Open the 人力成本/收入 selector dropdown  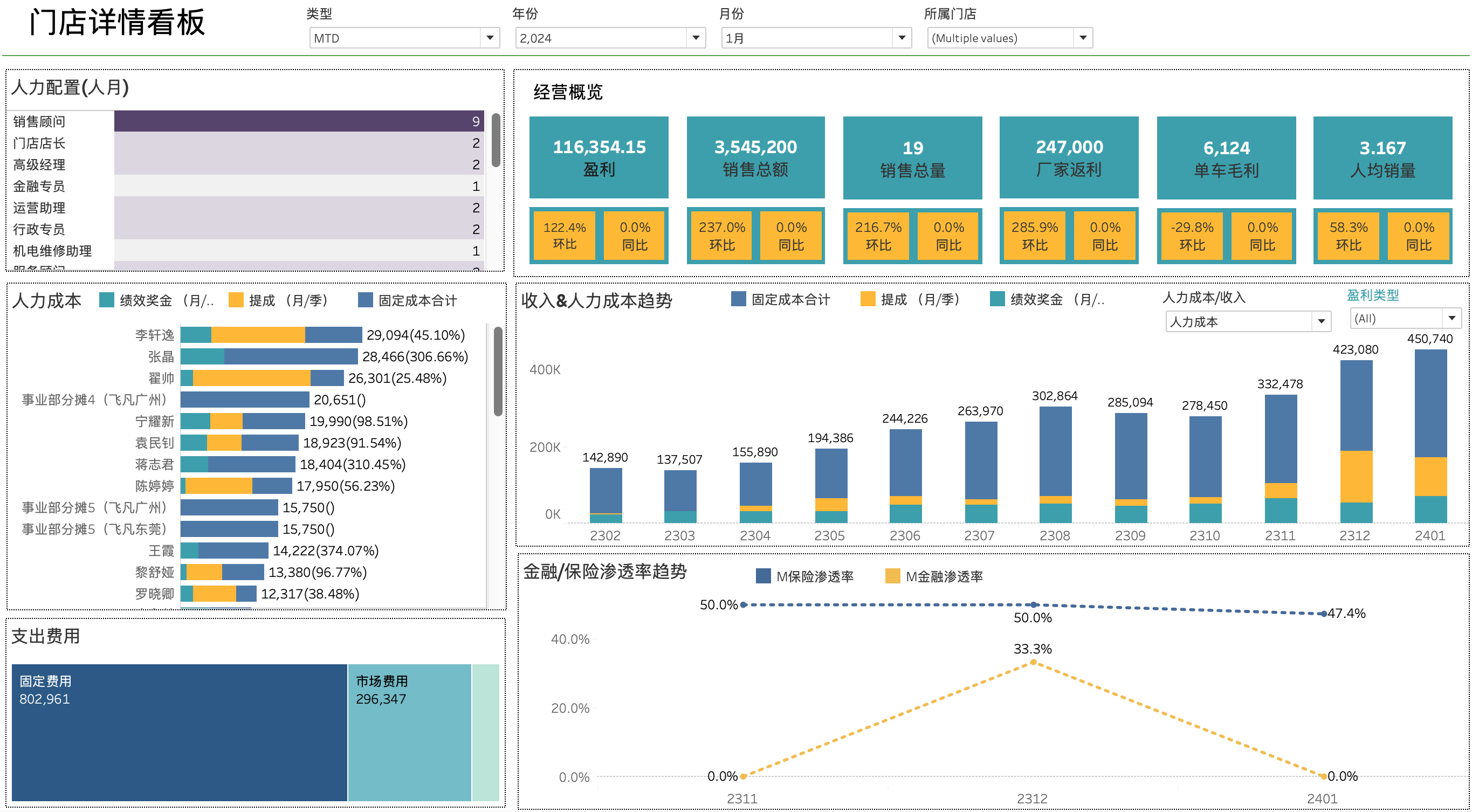(1320, 322)
